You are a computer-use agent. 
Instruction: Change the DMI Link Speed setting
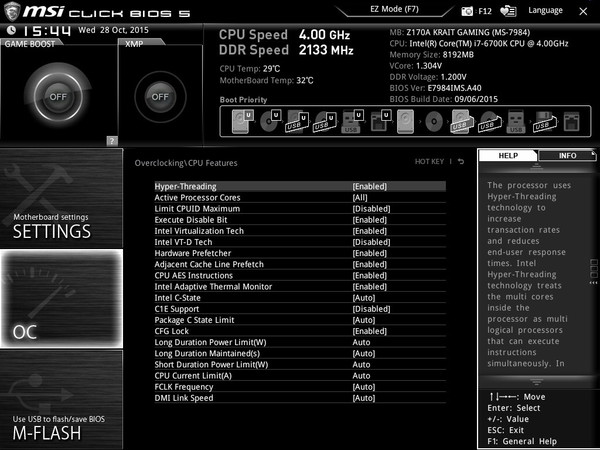click(300, 398)
